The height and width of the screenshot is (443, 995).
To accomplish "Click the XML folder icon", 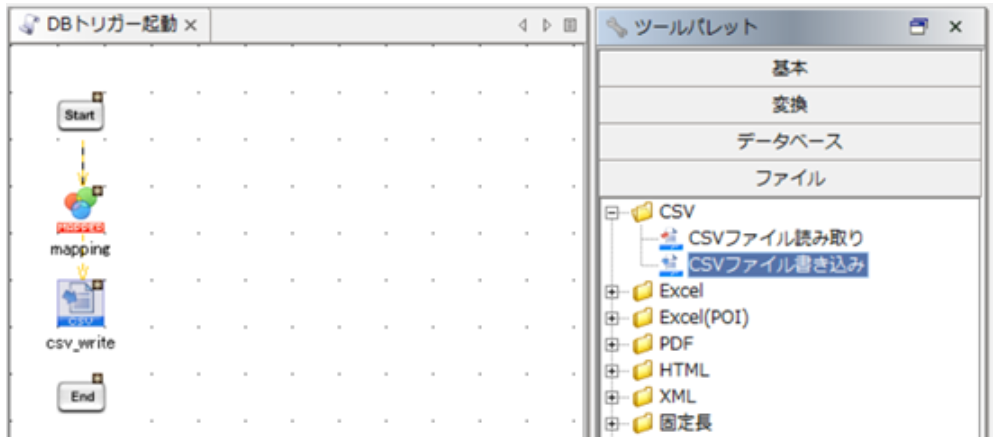I will point(643,397).
